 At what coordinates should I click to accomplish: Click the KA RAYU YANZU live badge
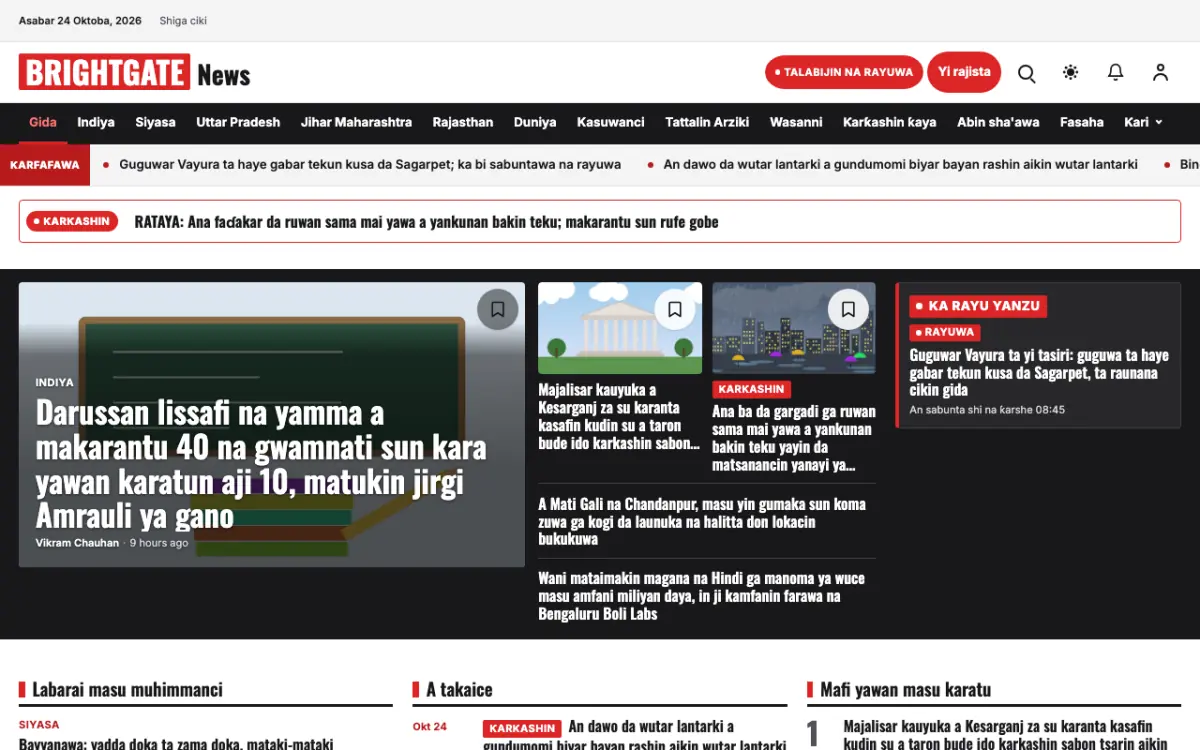coord(978,306)
